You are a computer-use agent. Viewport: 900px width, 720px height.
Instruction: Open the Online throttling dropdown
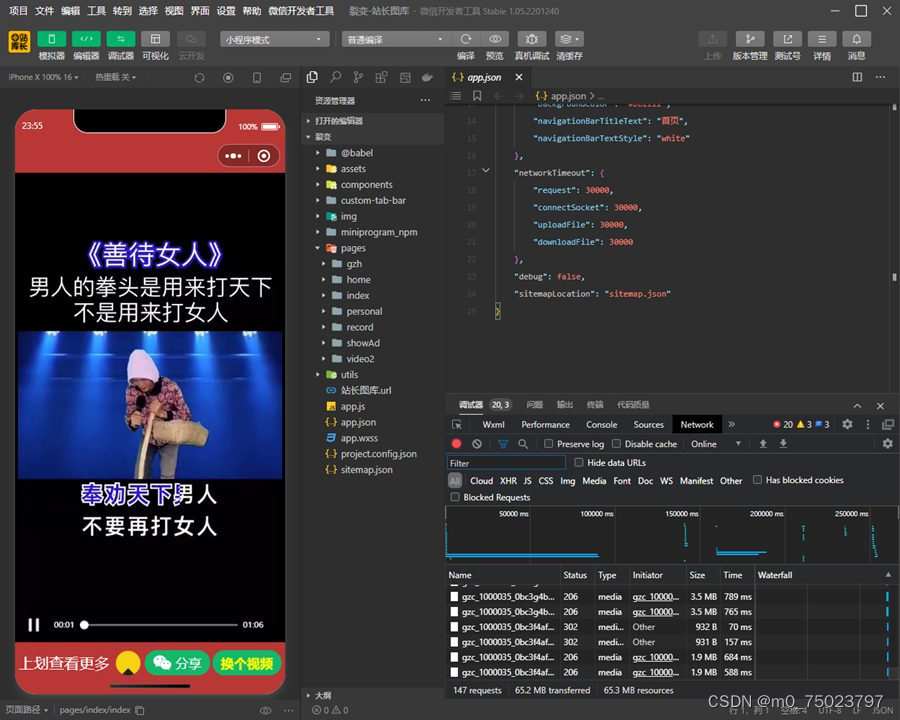[716, 444]
